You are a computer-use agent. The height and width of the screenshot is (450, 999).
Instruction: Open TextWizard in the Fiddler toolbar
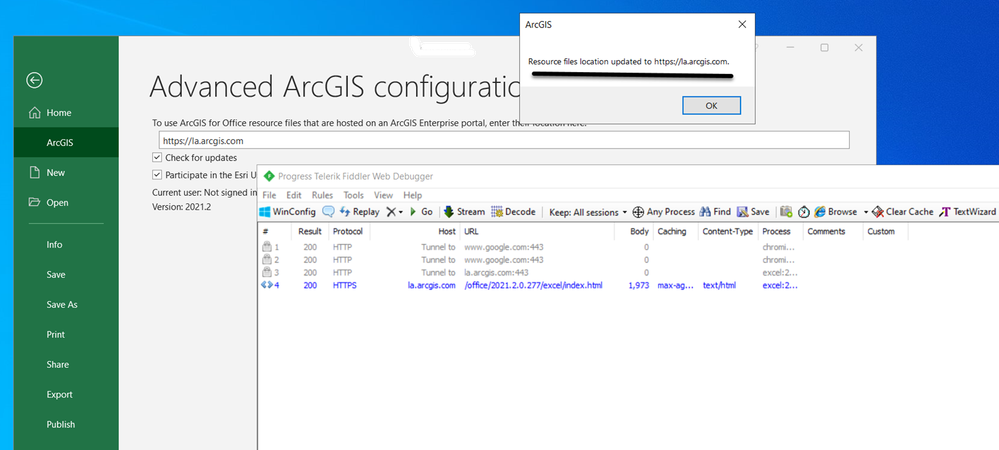tap(968, 212)
